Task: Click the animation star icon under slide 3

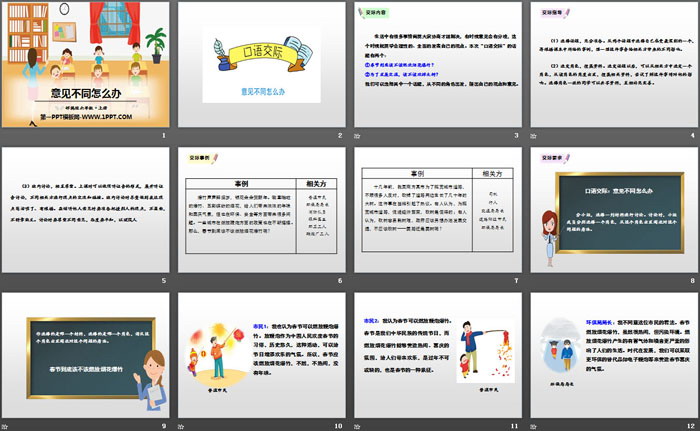Action: pyautogui.click(x=357, y=136)
